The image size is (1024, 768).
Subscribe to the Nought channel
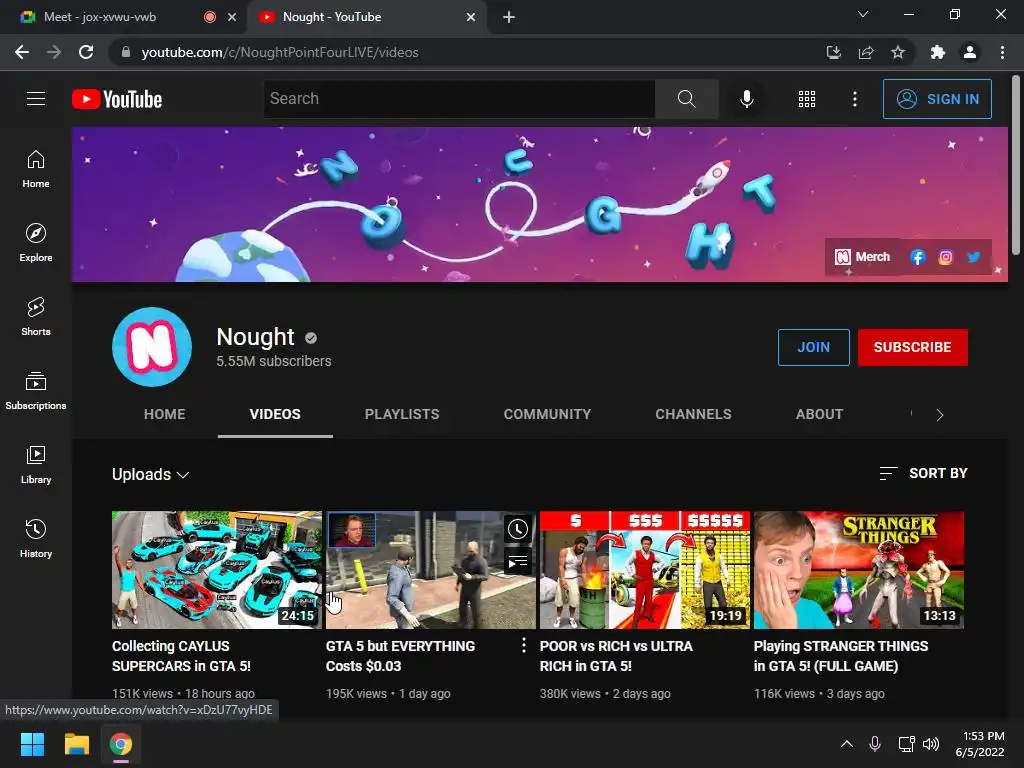912,347
